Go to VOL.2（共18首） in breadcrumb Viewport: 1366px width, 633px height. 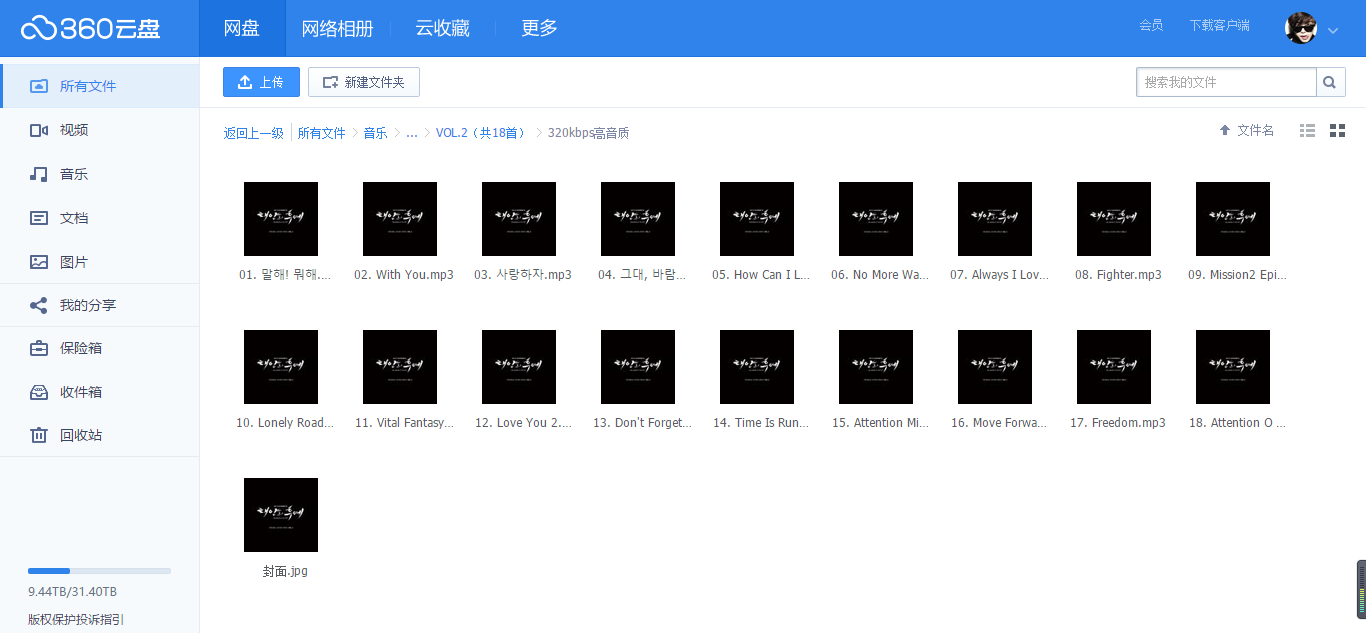(x=483, y=133)
